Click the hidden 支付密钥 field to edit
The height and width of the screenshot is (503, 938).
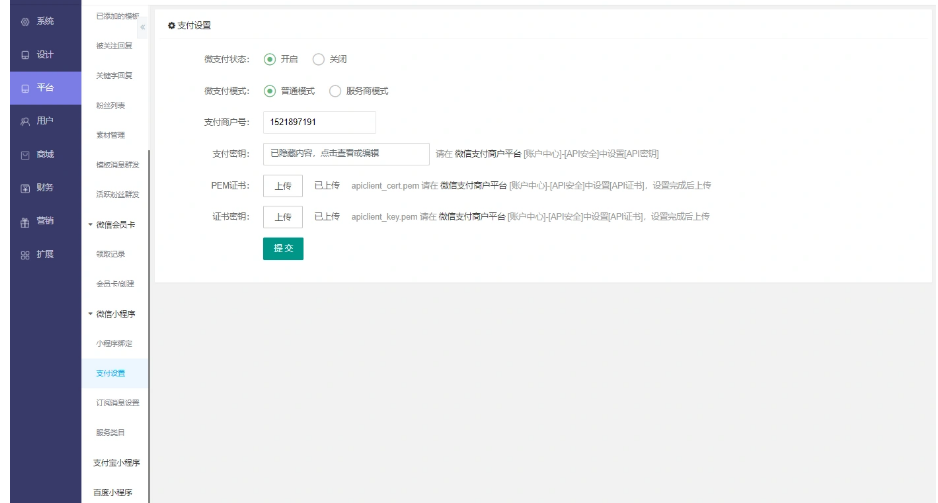(345, 154)
